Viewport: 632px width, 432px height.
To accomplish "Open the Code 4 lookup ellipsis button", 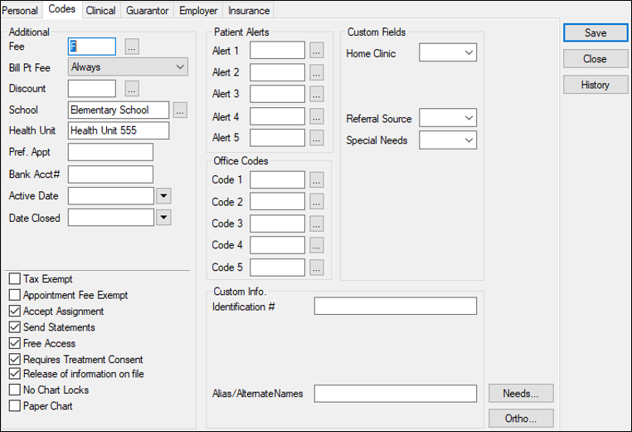I will (316, 246).
